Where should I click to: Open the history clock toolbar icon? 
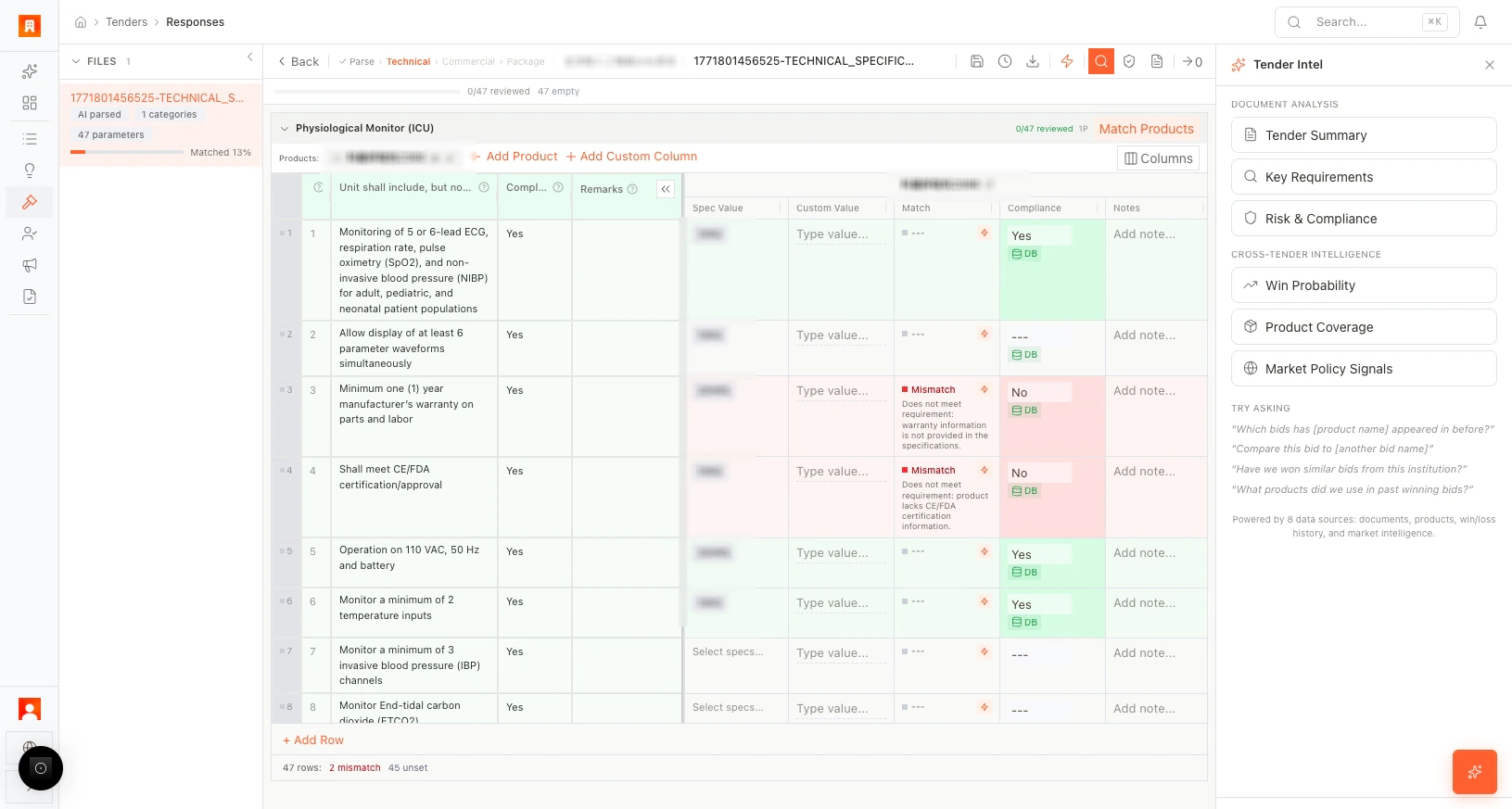click(1005, 61)
